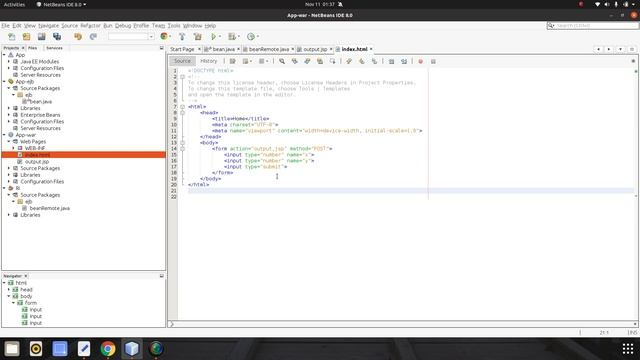Toggle Highlight Search in editor toolbar
Viewport: 640px width, 360px height.
320,61
